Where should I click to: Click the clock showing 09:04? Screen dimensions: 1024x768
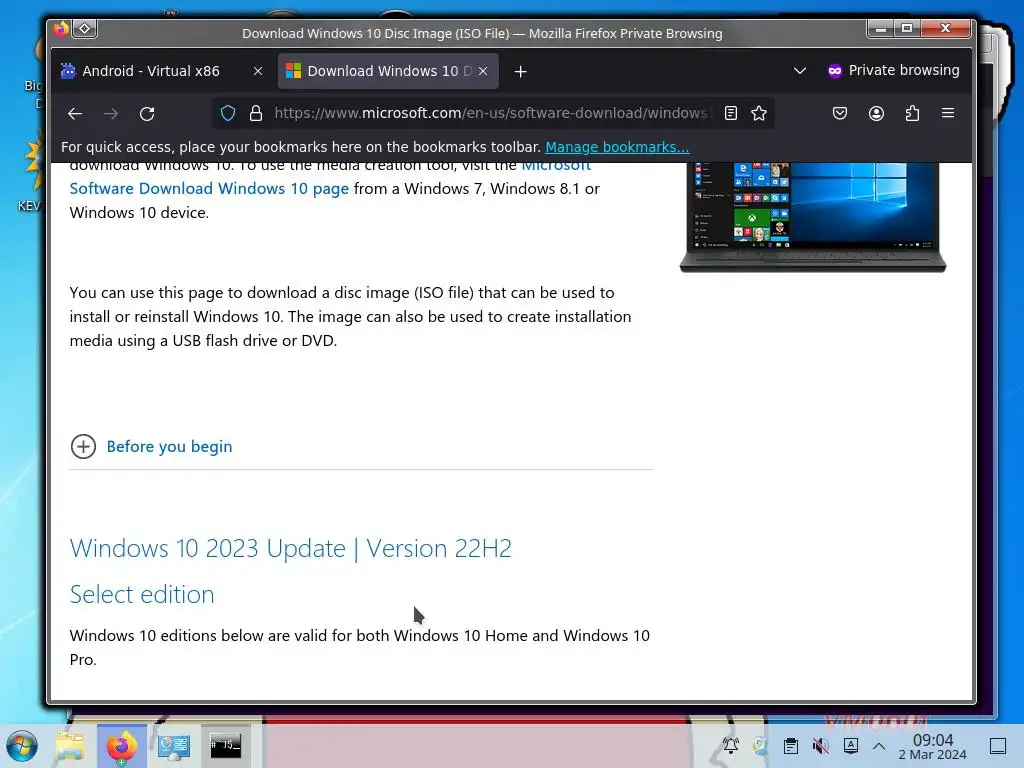tap(933, 746)
